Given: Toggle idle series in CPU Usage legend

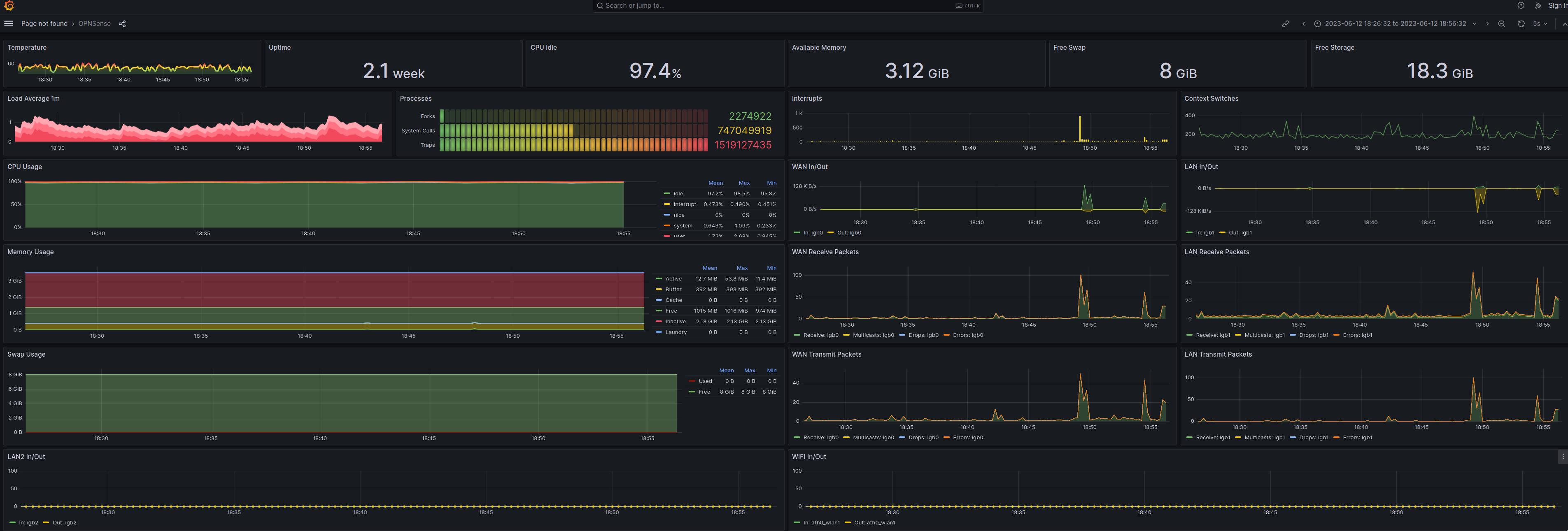Looking at the screenshot, I should tap(678, 193).
